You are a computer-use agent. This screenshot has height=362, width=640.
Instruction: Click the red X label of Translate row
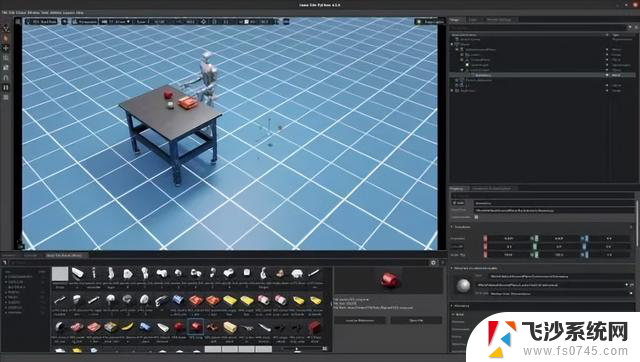tap(485, 238)
